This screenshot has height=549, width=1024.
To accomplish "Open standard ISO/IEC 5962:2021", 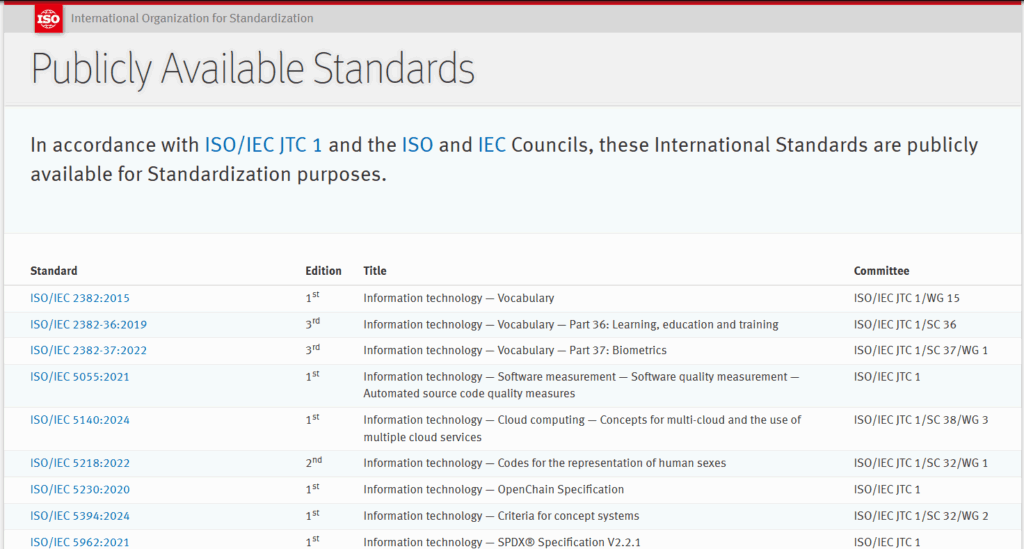I will (80, 542).
